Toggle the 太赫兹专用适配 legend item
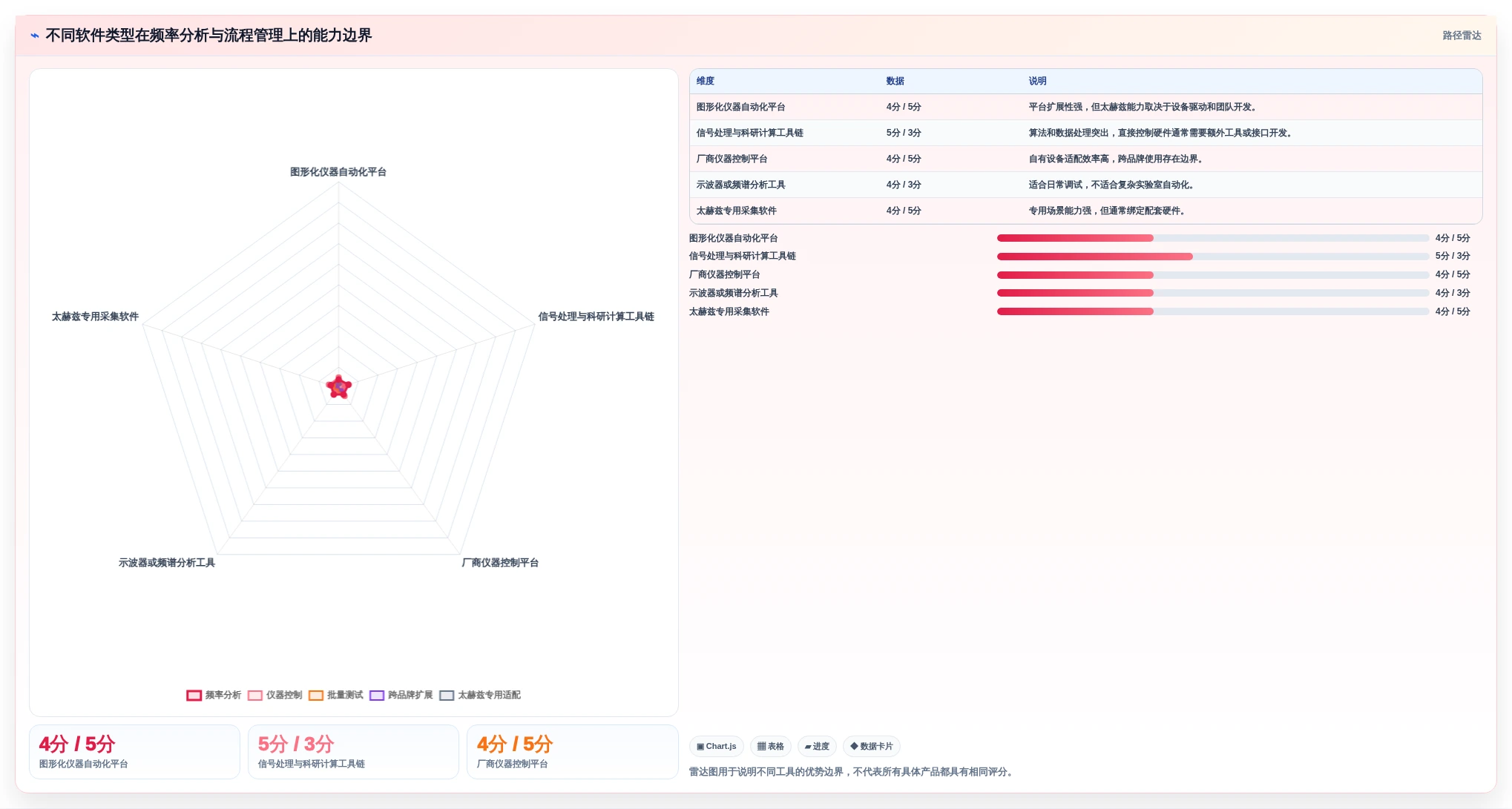 [x=480, y=695]
